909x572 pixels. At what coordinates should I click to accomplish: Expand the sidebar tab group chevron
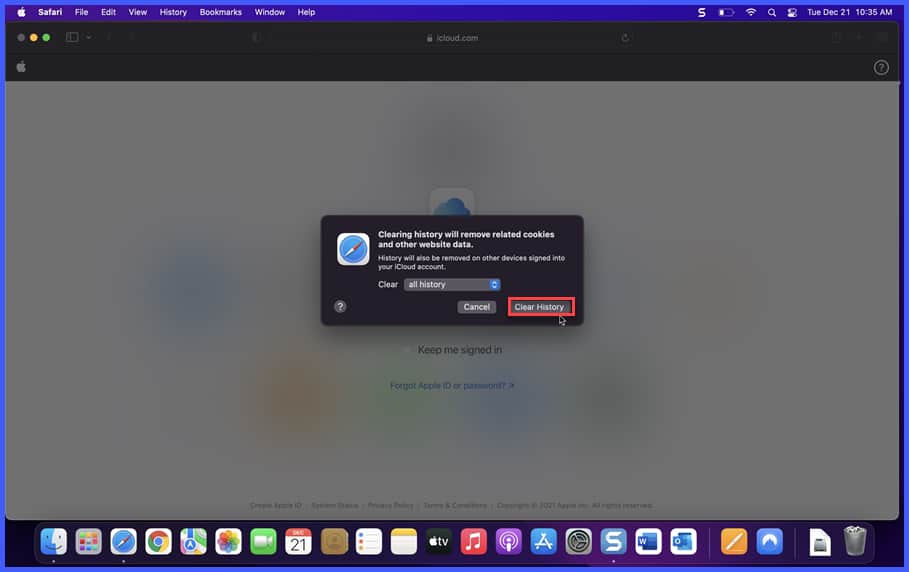89,38
